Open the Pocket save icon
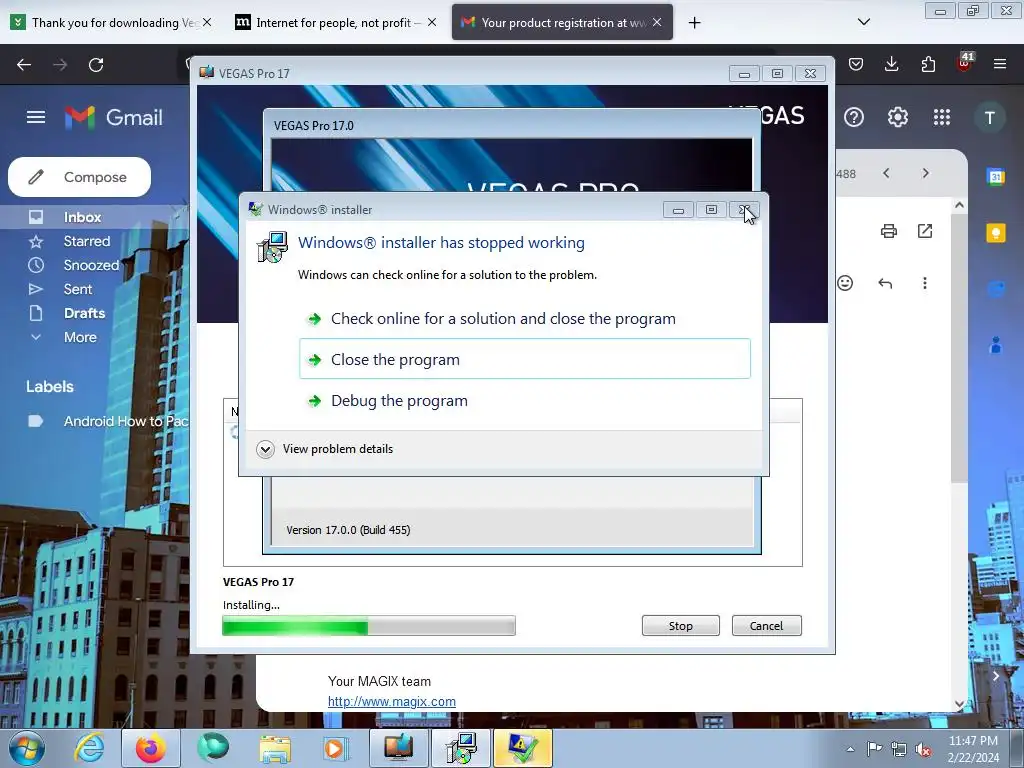 pyautogui.click(x=856, y=64)
